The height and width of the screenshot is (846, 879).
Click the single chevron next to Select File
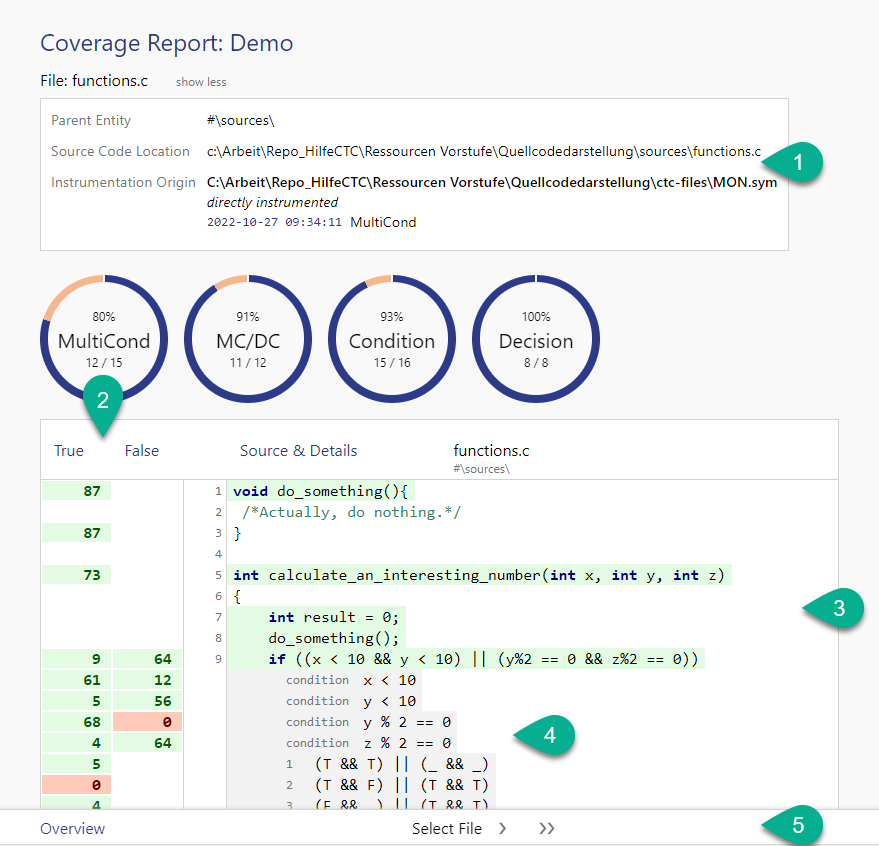tap(503, 829)
